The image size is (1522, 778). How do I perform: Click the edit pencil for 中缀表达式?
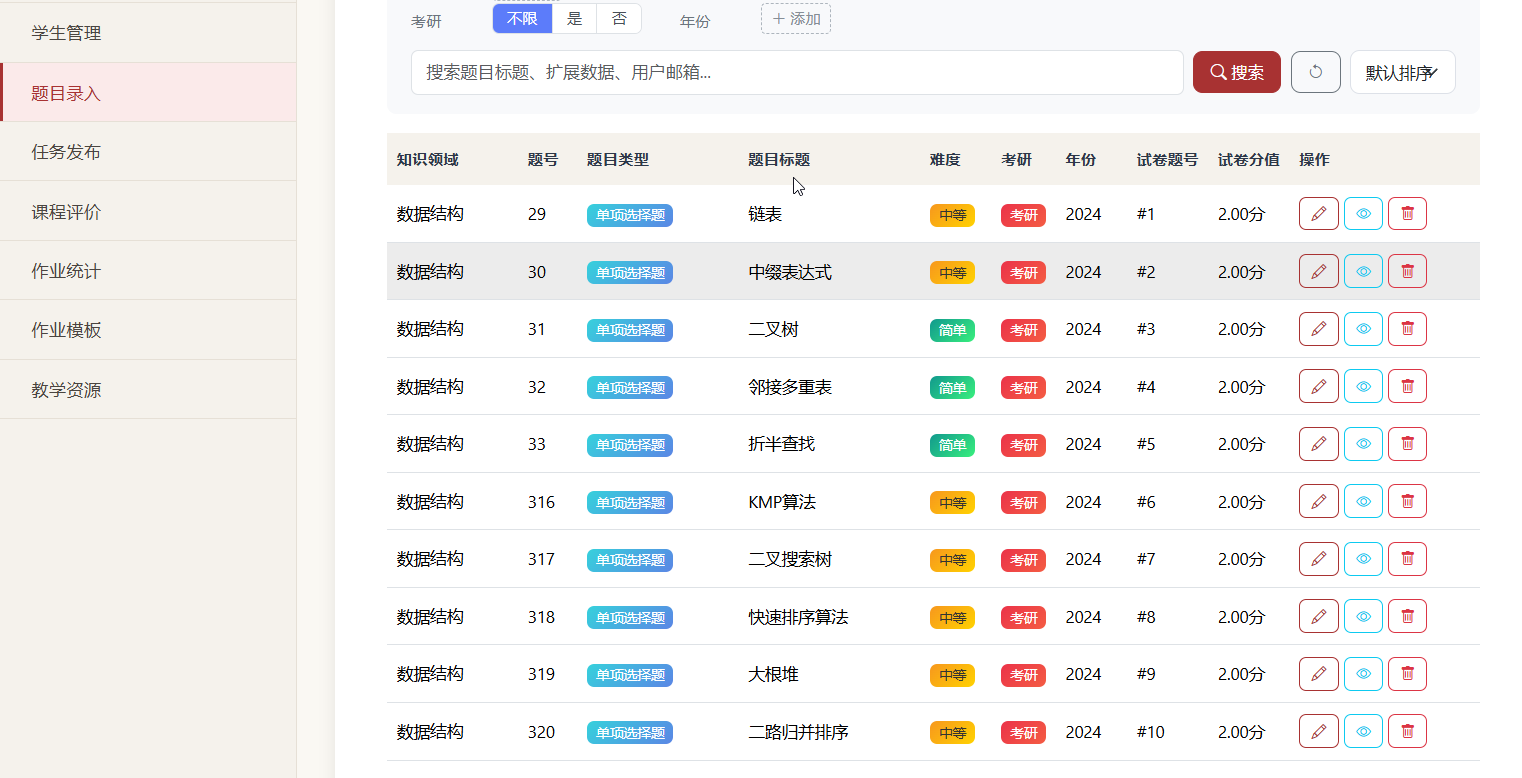[1318, 271]
